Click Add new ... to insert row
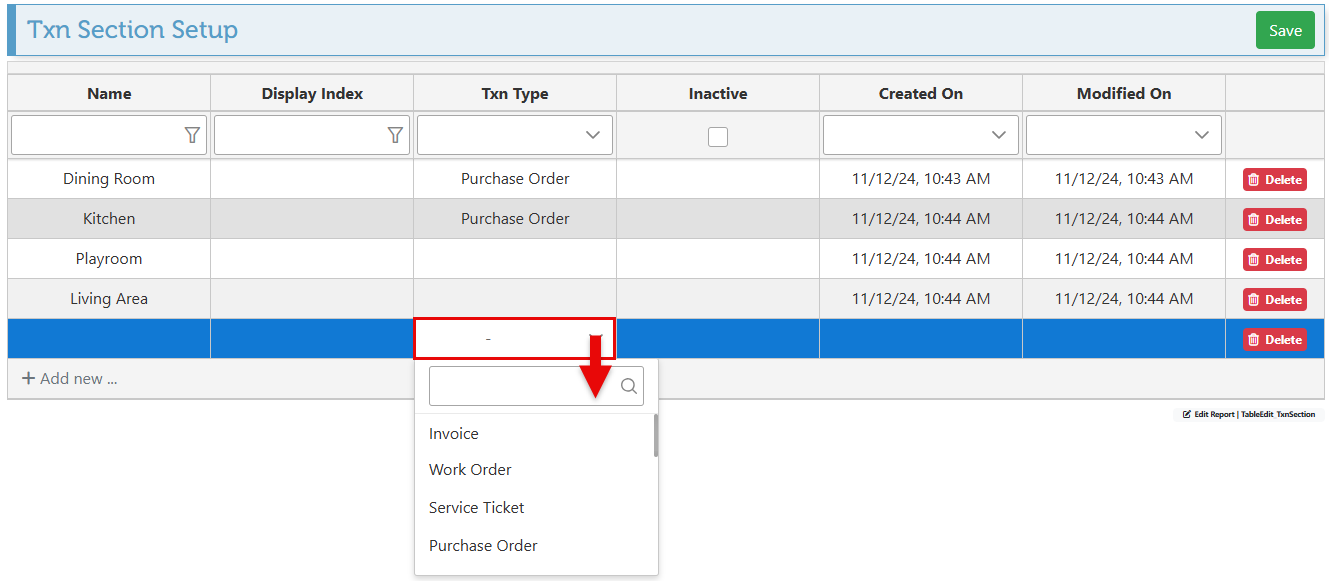The height and width of the screenshot is (581, 1329). pyautogui.click(x=70, y=379)
